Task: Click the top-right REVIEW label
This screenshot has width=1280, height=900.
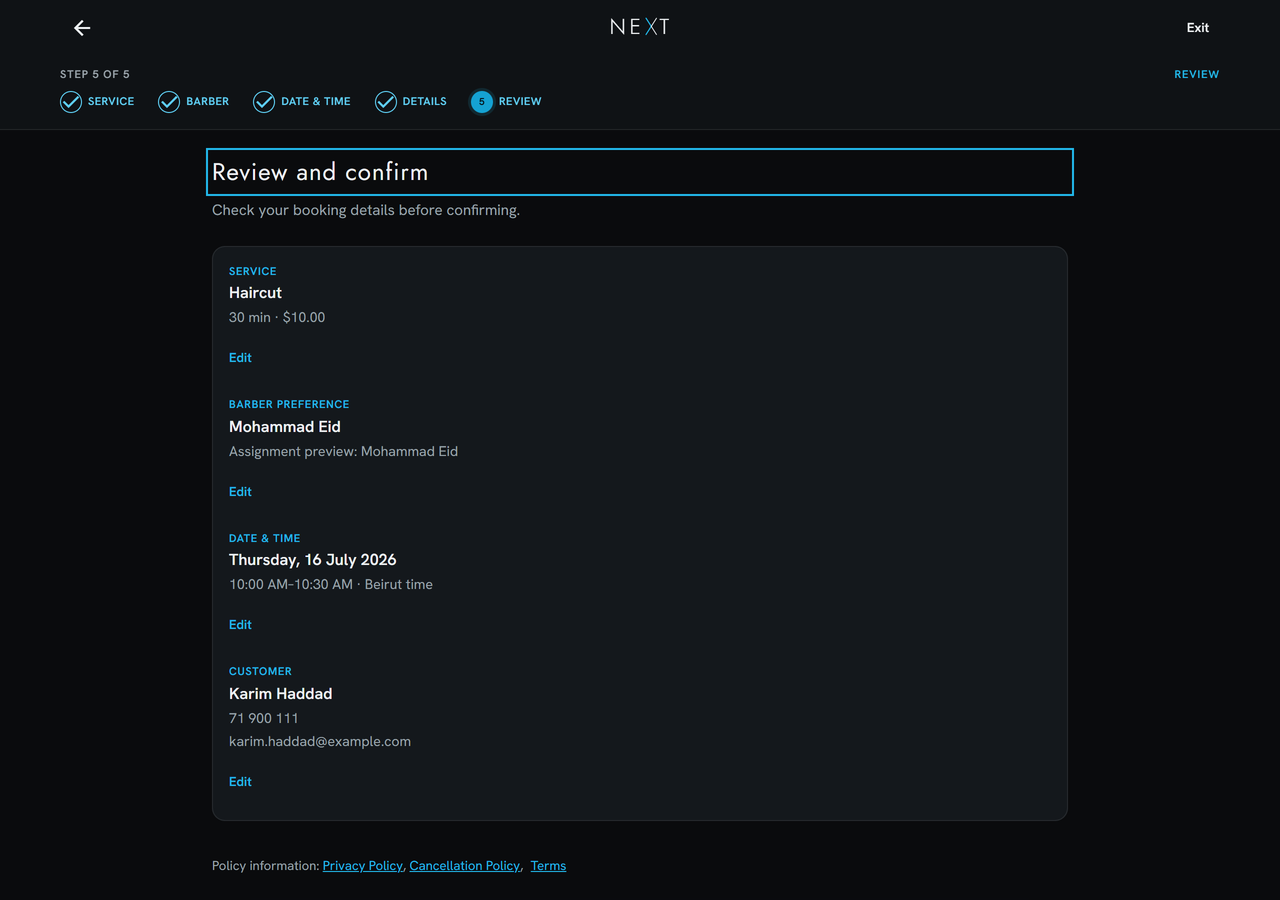Action: (x=1197, y=74)
